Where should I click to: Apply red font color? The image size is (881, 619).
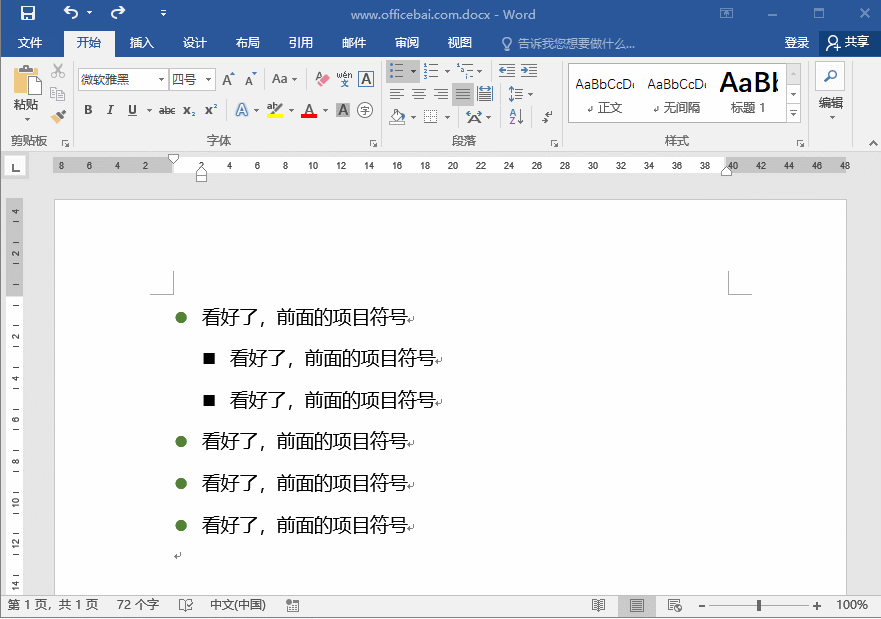(x=309, y=110)
